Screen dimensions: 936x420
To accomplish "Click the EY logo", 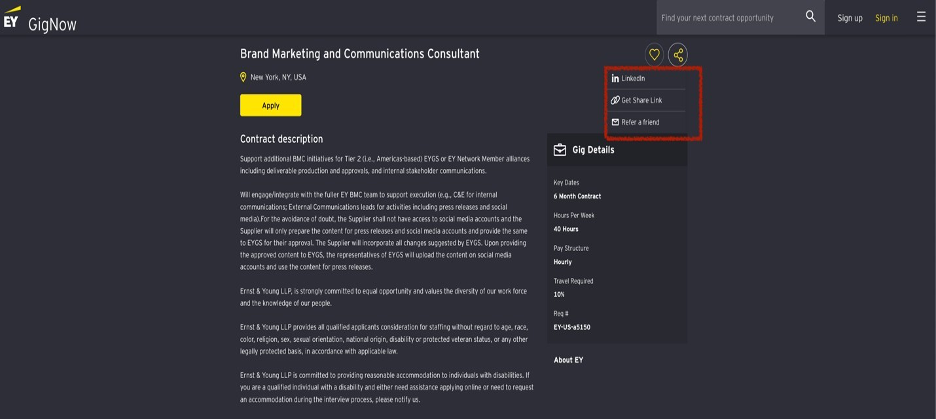I will coord(12,20).
